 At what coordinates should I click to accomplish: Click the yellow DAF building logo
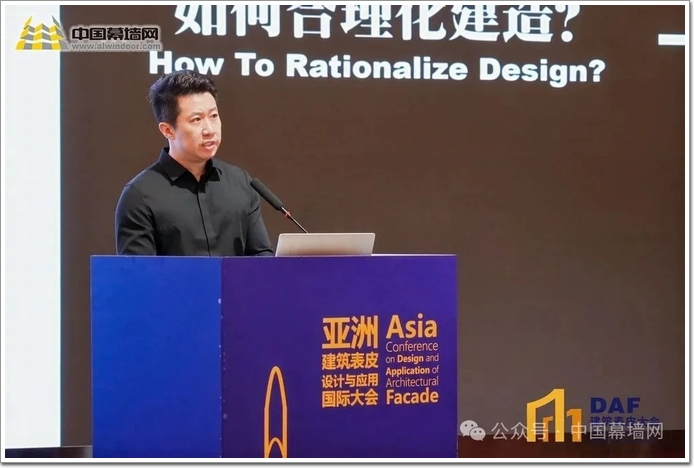553,414
